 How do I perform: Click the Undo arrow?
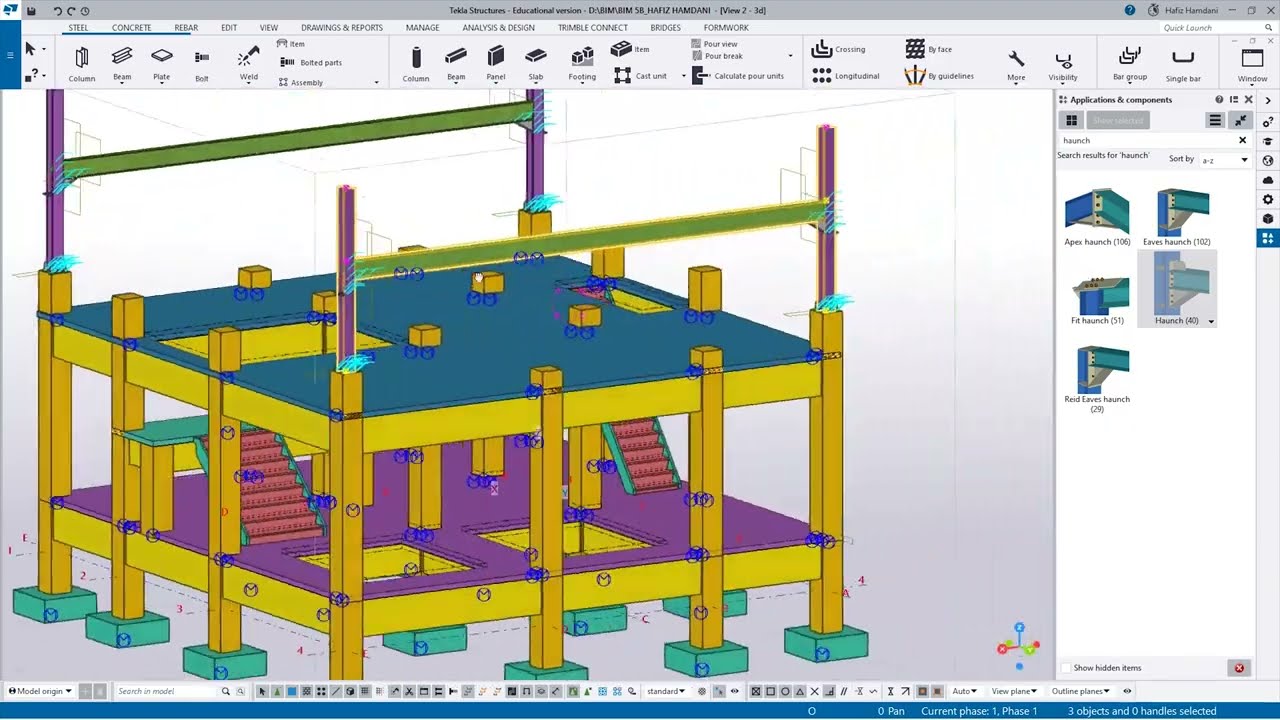(57, 11)
